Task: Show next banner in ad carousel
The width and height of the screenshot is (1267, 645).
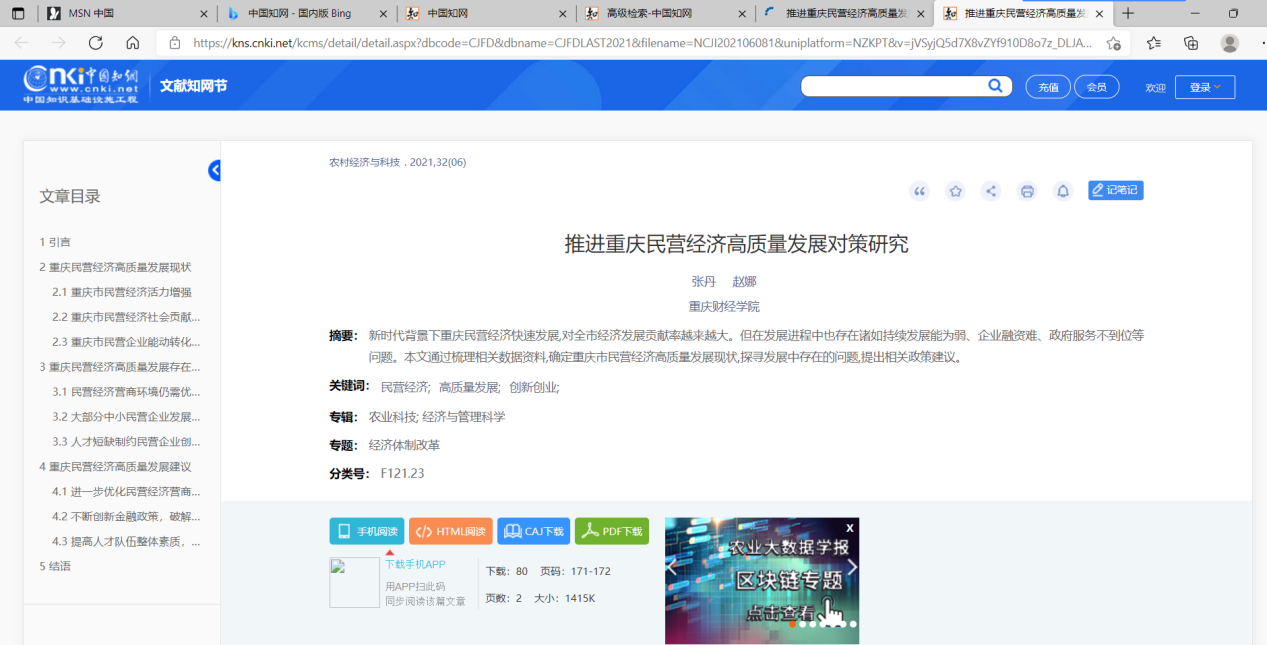Action: click(x=852, y=567)
